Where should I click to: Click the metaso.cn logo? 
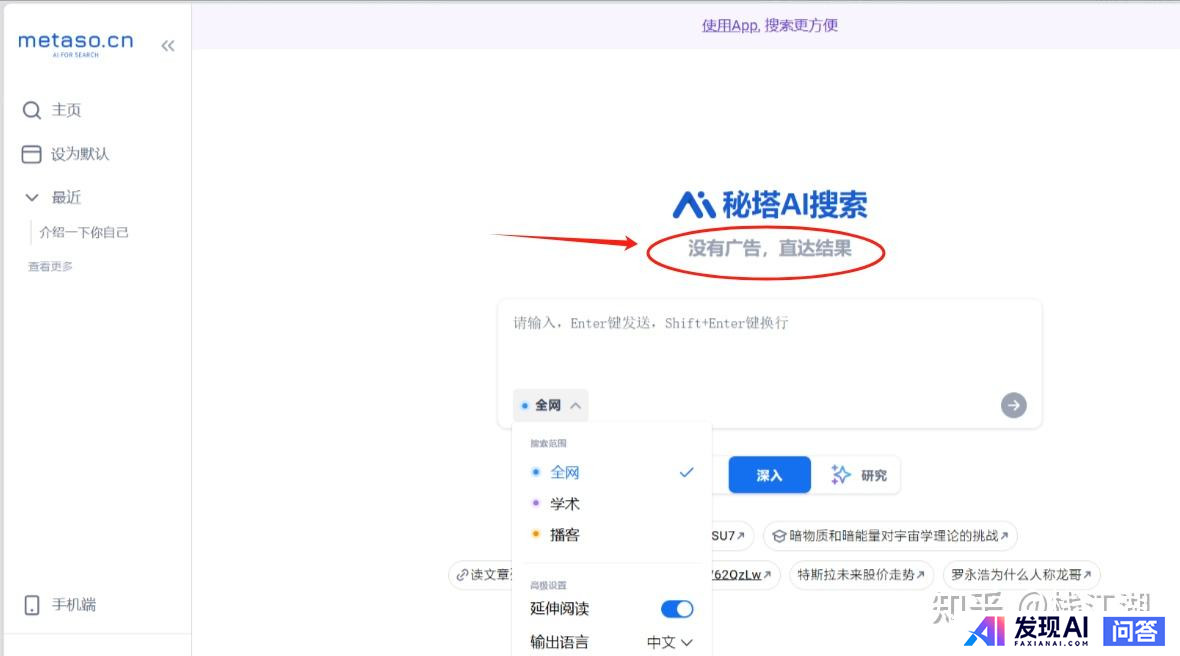tap(75, 43)
